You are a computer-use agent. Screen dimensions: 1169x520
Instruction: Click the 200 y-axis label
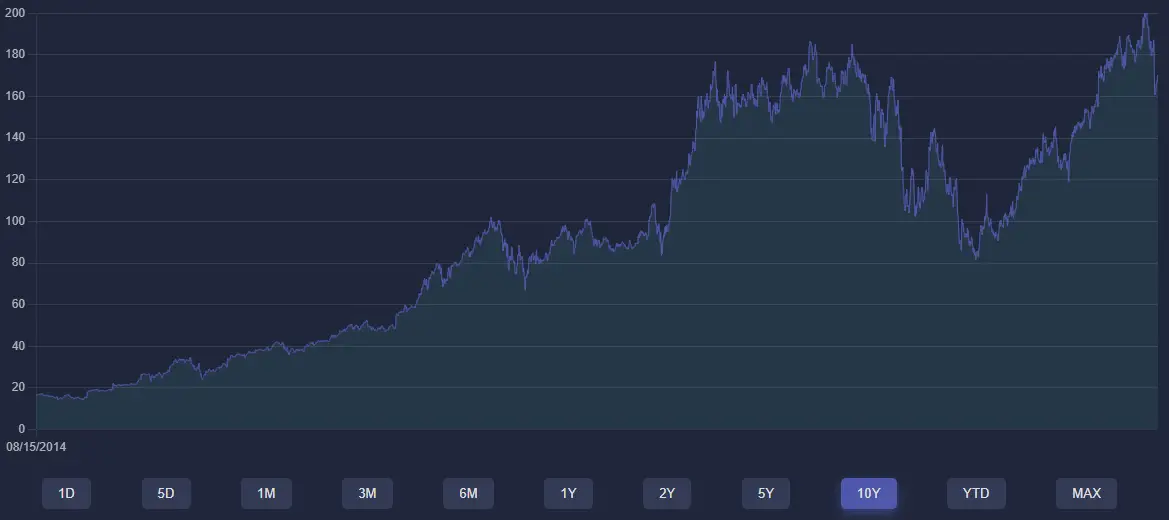pos(15,13)
